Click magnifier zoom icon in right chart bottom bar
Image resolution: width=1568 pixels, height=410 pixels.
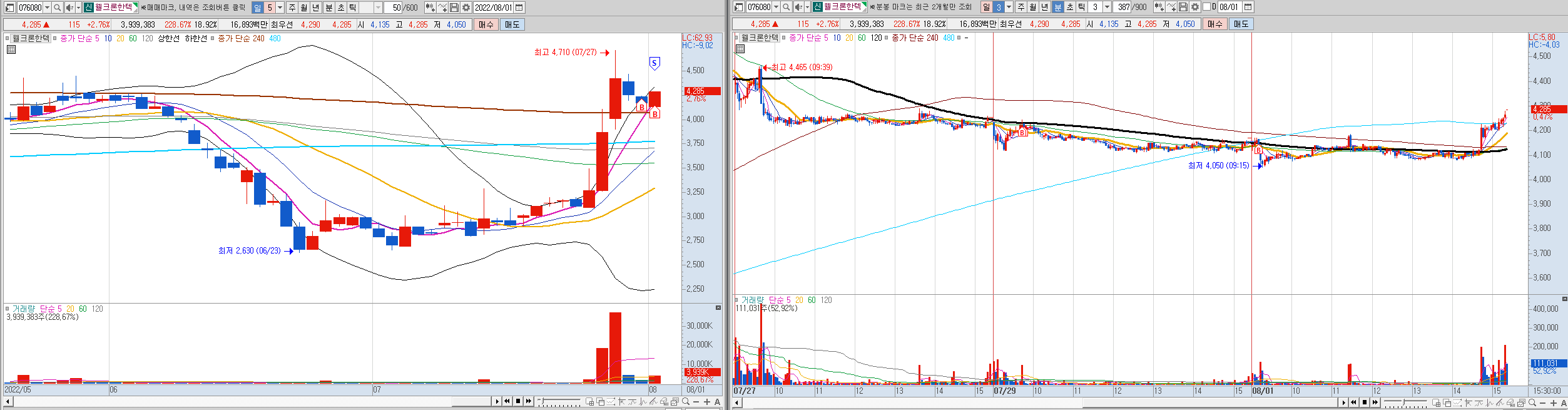tap(1532, 402)
